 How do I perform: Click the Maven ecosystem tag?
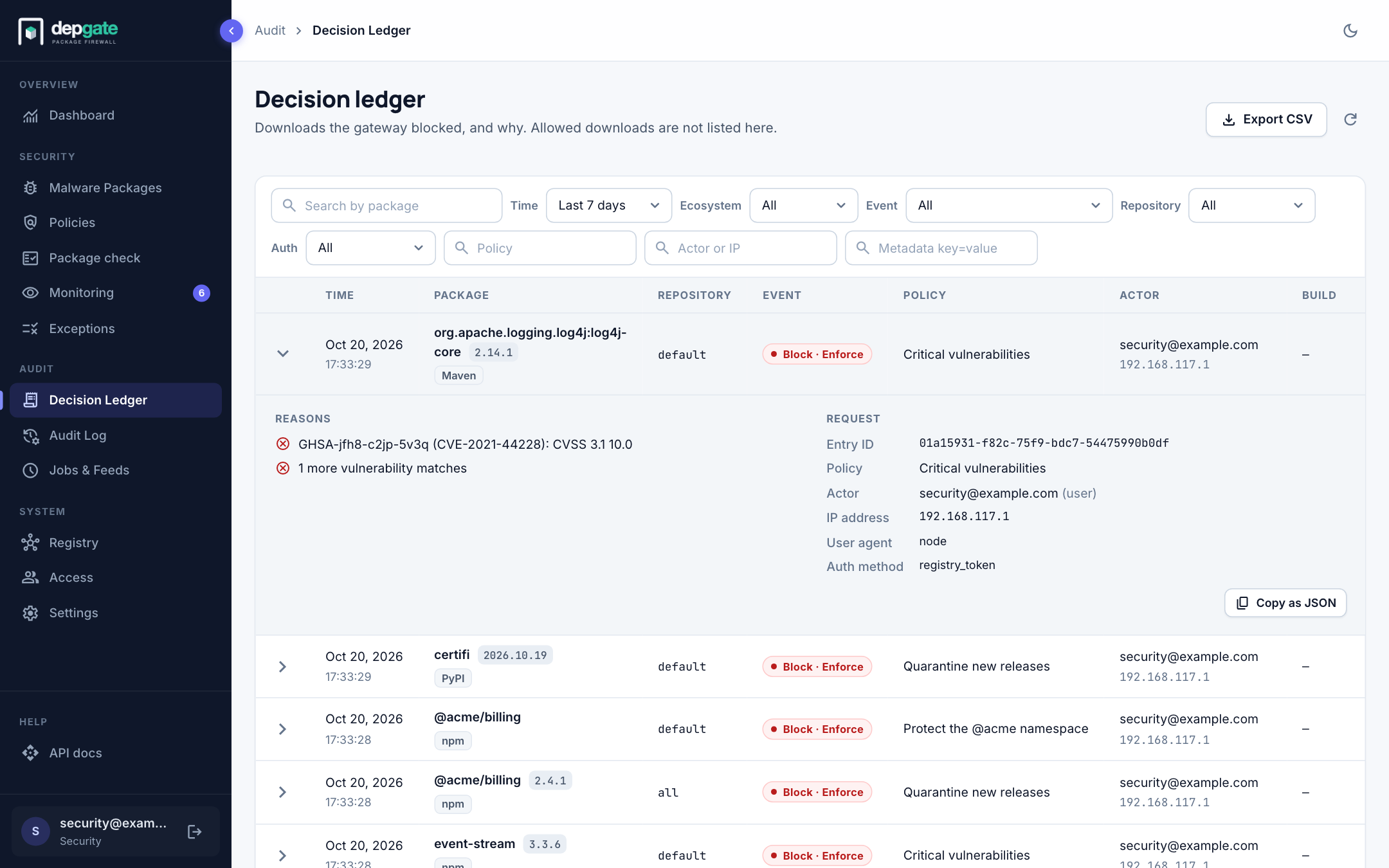click(x=458, y=375)
